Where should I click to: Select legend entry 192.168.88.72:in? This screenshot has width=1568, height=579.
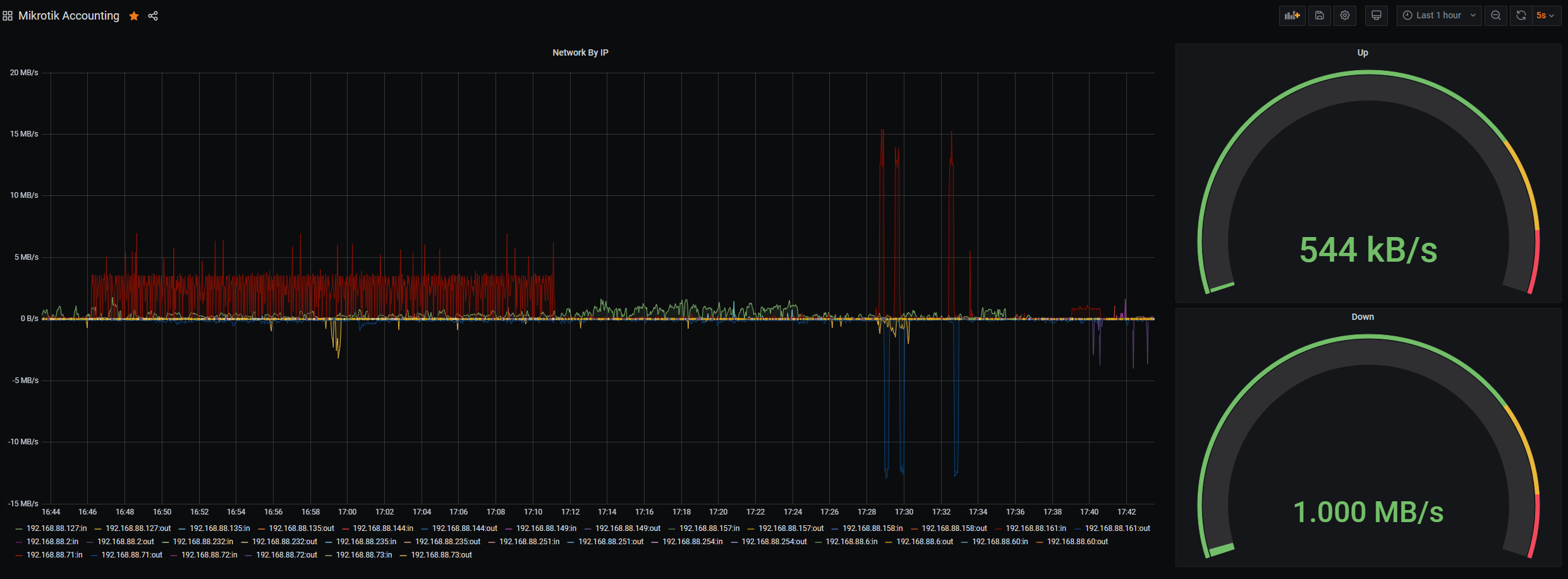[x=209, y=555]
